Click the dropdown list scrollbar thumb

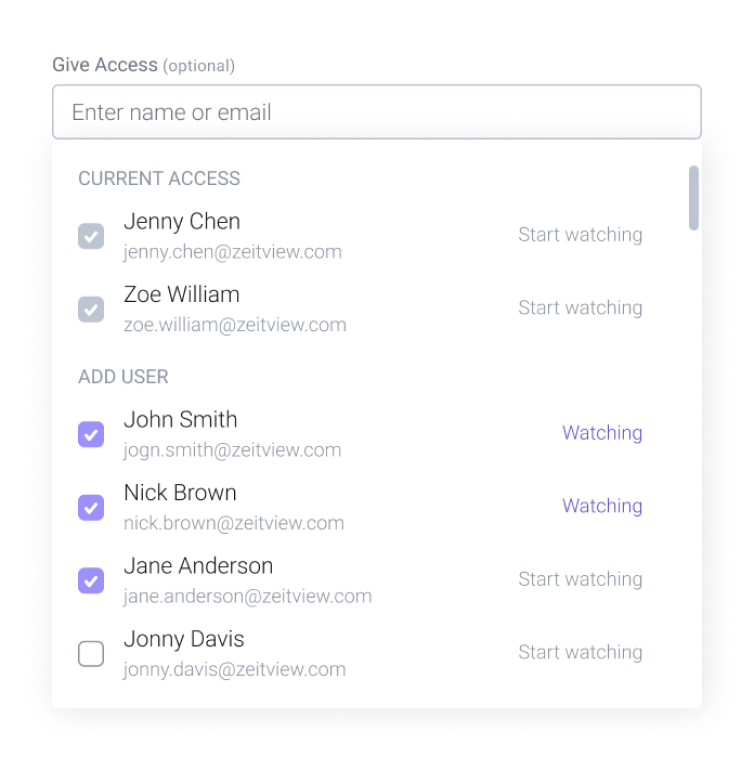(x=694, y=198)
